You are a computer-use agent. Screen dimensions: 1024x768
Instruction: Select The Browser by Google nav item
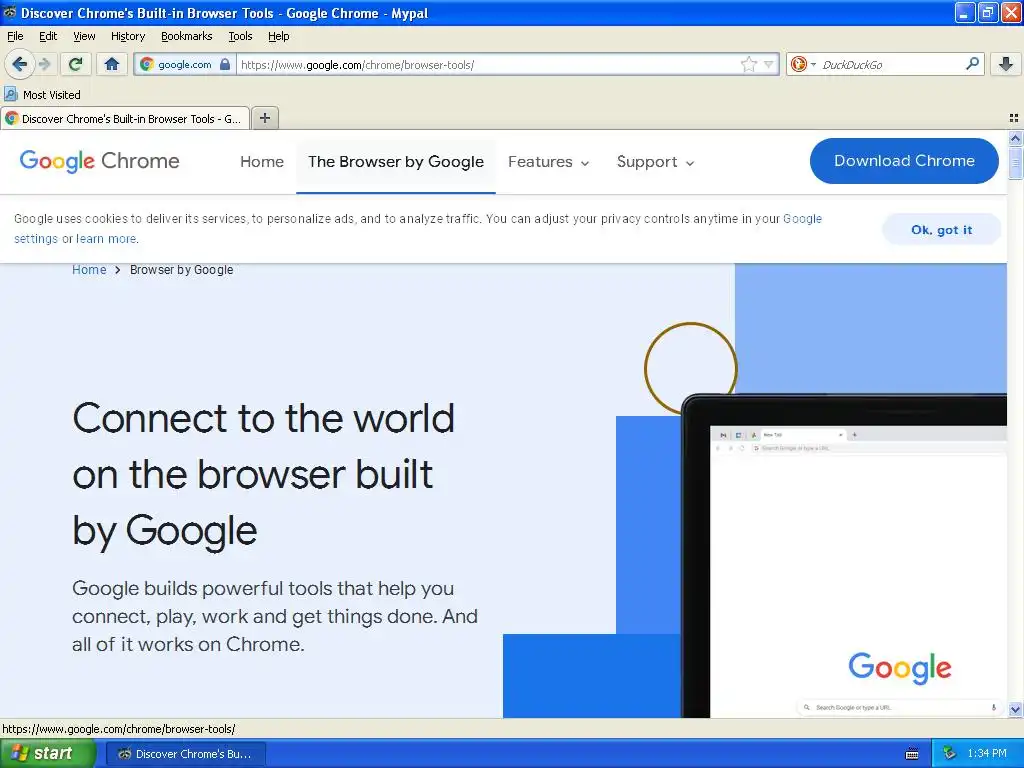coord(396,162)
